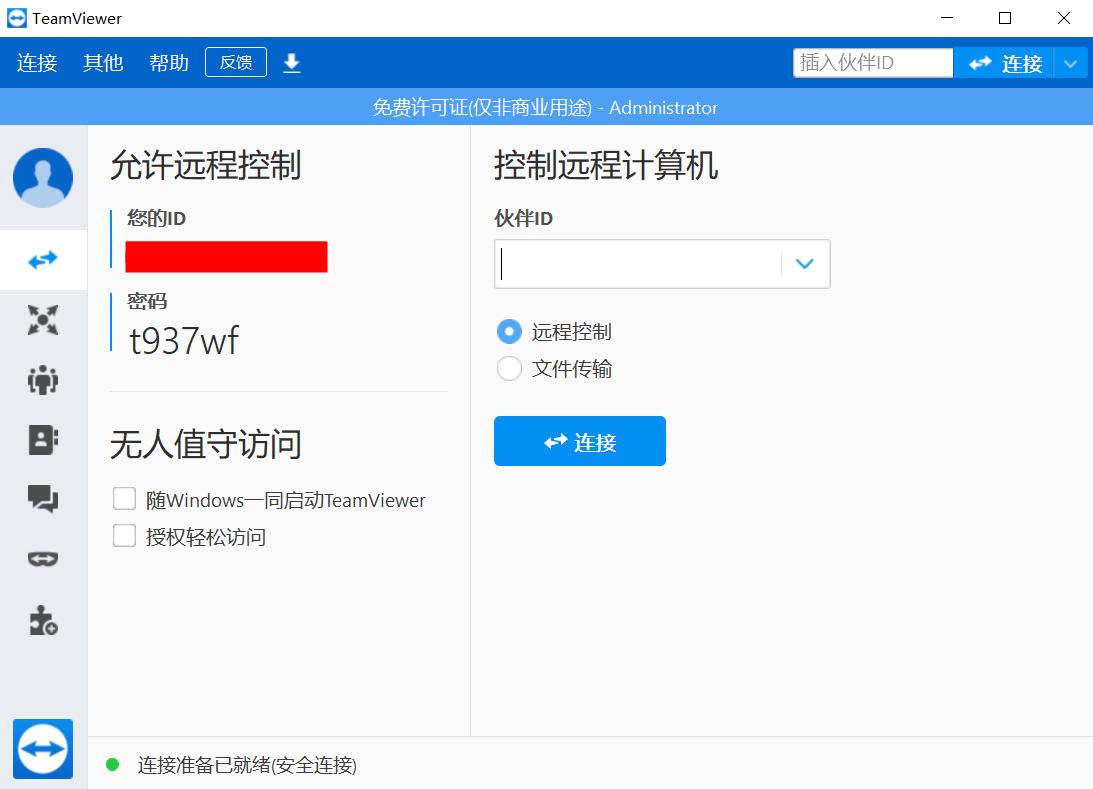Enable 授权轻松访问 checkbox
1093x789 pixels.
pos(124,536)
